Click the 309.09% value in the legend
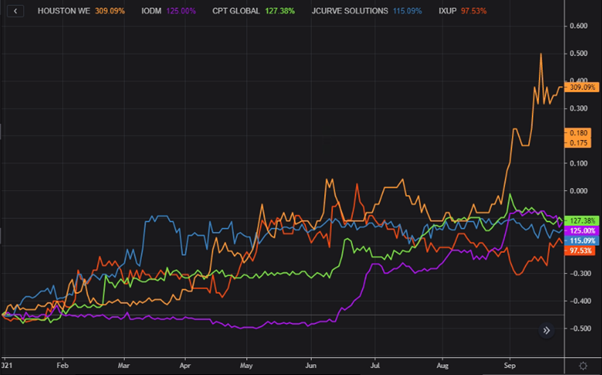 pyautogui.click(x=110, y=11)
